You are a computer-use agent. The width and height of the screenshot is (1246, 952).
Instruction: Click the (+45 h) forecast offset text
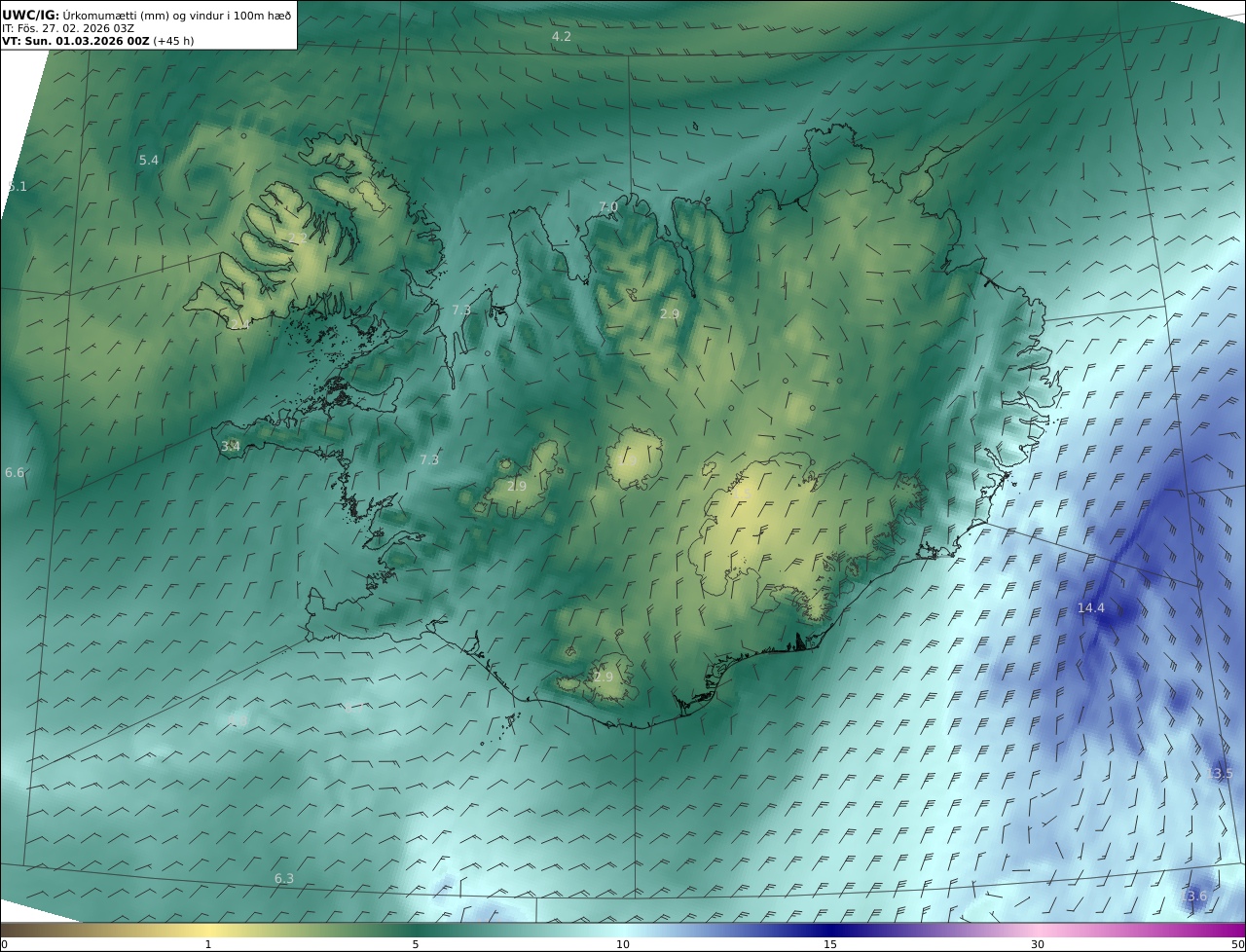[174, 42]
